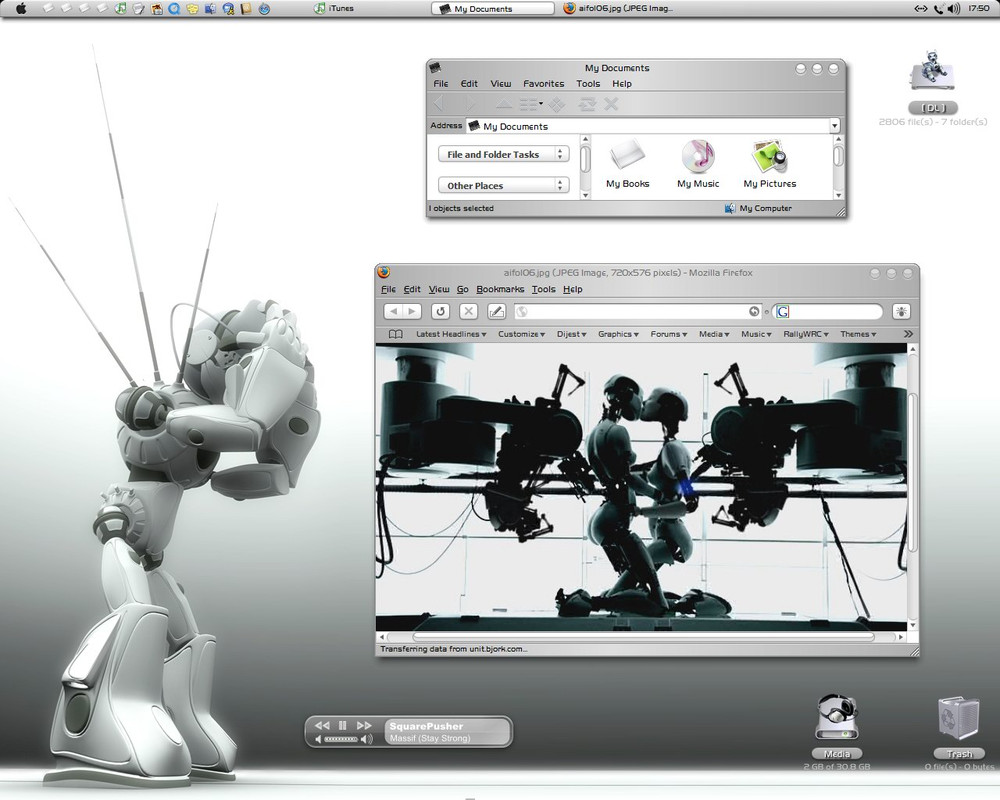Open Tools menu in My Documents window
The width and height of the screenshot is (1000, 800).
click(588, 84)
